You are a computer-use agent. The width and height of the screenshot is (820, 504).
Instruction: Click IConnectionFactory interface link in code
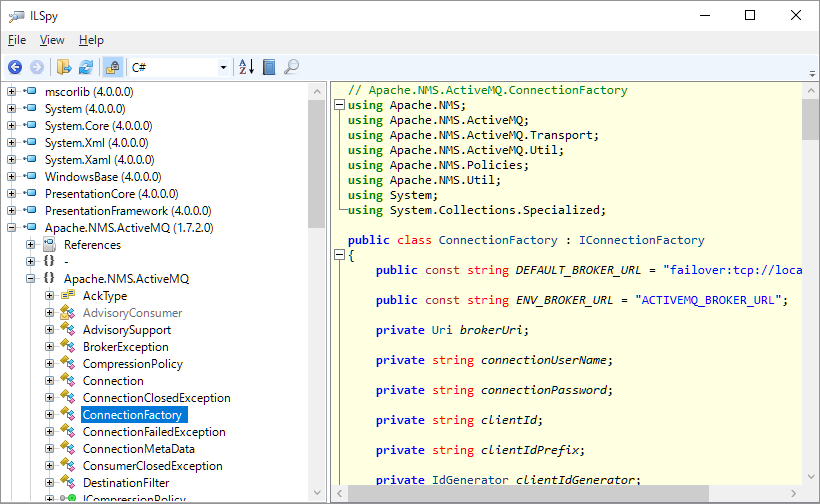(642, 240)
